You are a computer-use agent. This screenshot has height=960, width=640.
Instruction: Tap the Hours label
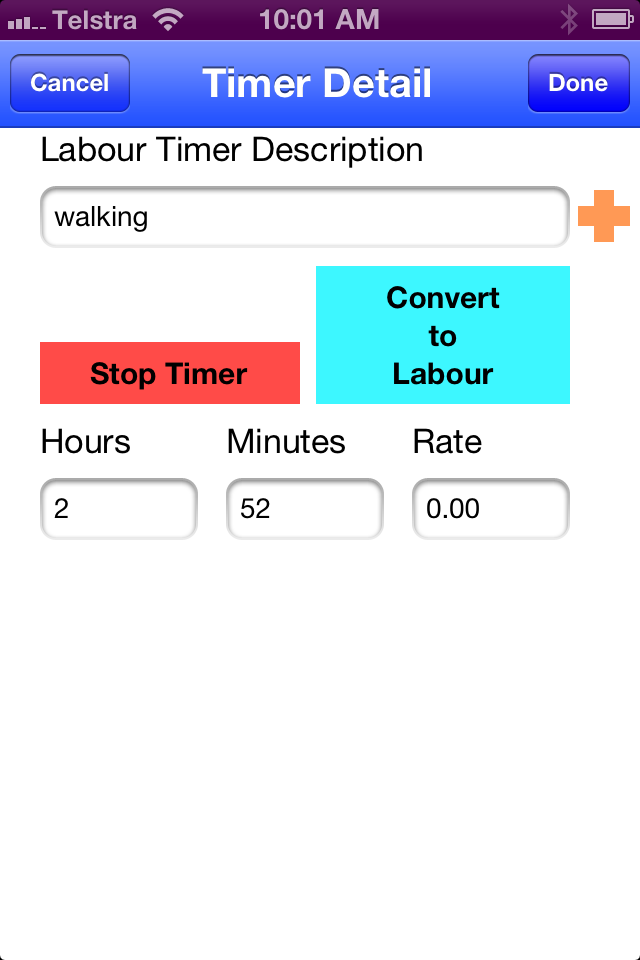pos(85,442)
